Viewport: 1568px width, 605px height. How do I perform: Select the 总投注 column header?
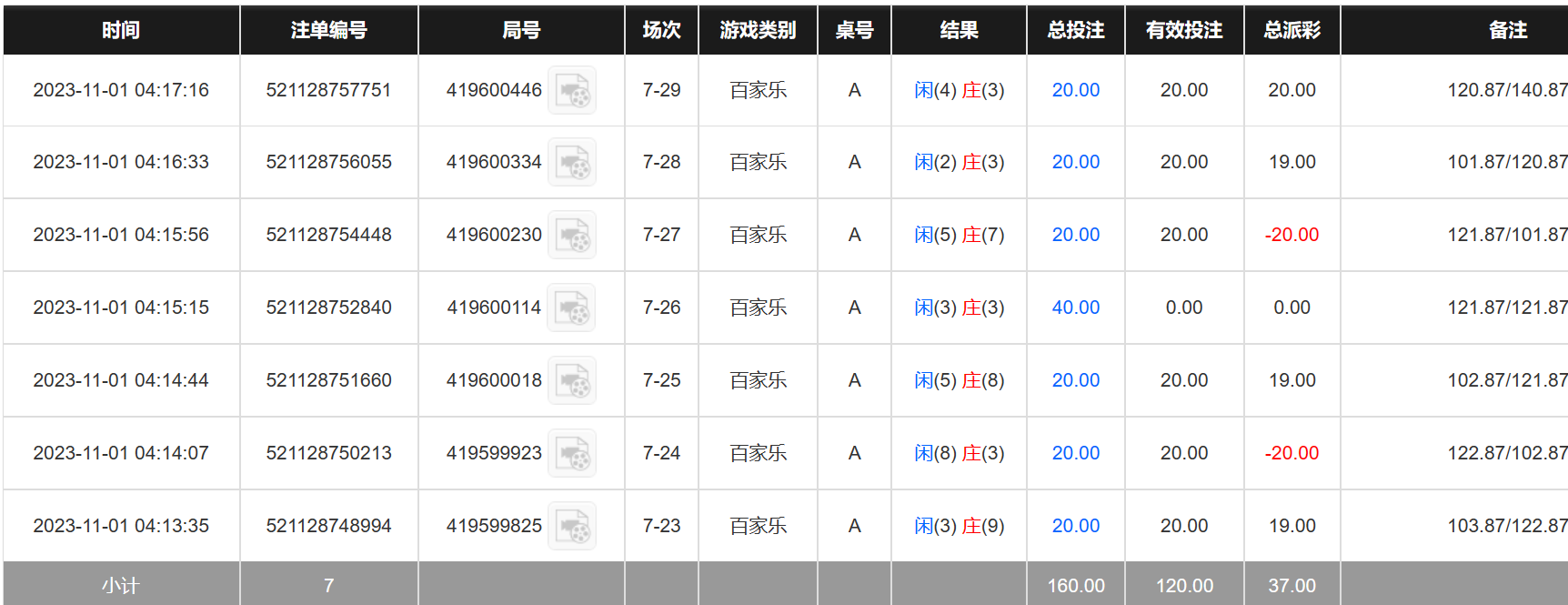pyautogui.click(x=1075, y=30)
